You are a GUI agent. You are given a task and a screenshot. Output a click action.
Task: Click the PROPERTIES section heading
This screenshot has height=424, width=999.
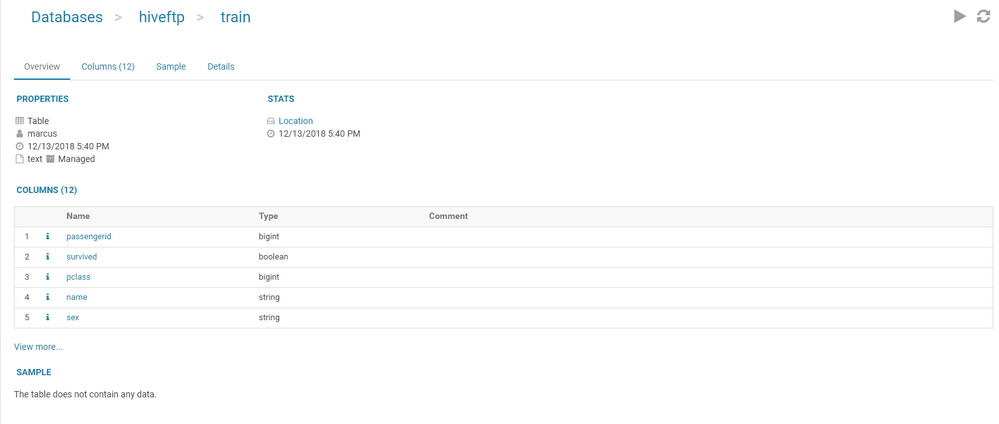(x=43, y=99)
